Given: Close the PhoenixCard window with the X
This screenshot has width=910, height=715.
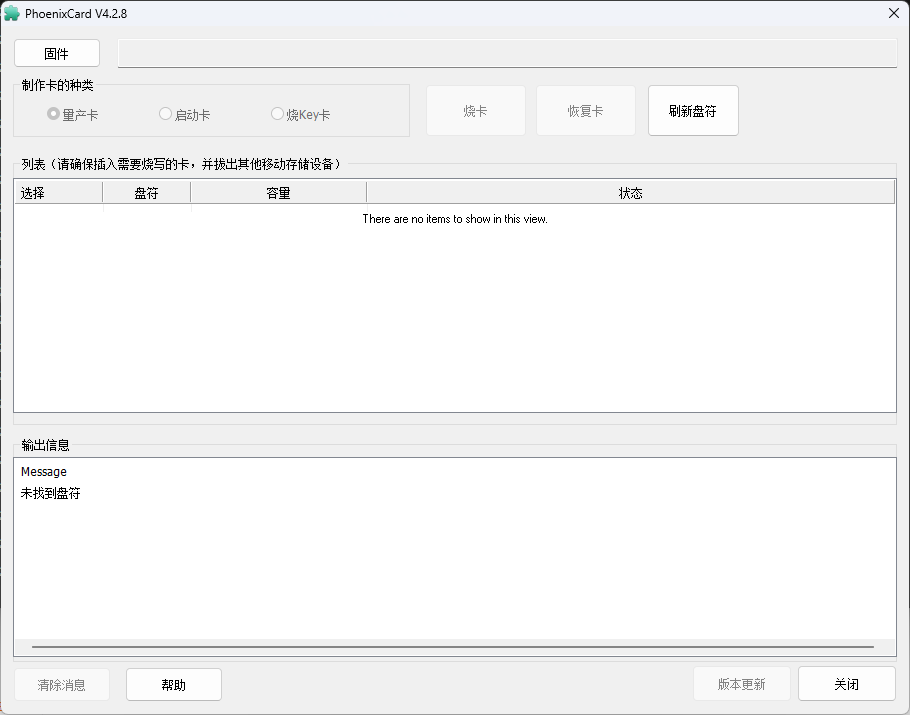Looking at the screenshot, I should pos(893,13).
